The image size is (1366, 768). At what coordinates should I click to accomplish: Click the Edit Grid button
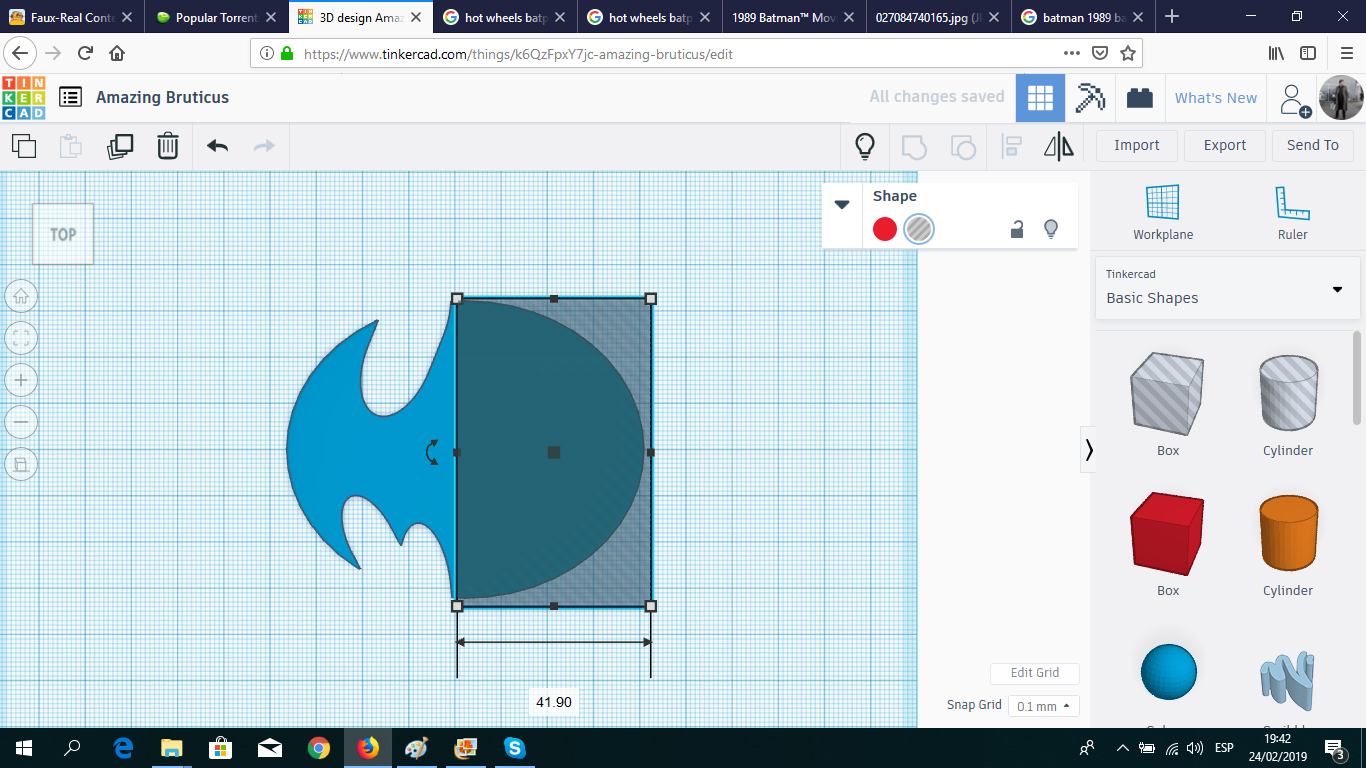point(1035,673)
